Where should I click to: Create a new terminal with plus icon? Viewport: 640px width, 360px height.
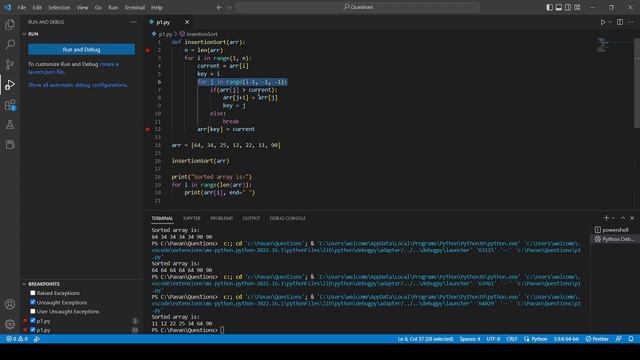click(x=606, y=218)
